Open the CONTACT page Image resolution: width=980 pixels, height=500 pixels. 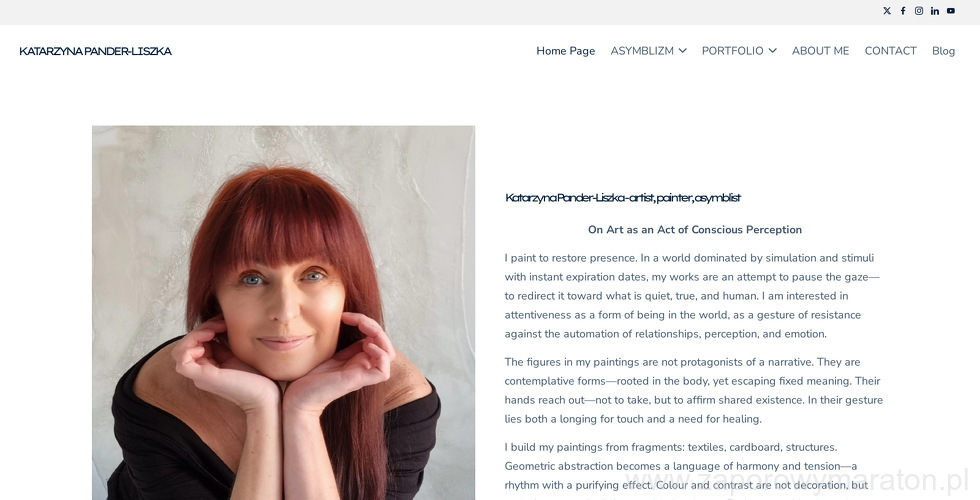pos(891,51)
